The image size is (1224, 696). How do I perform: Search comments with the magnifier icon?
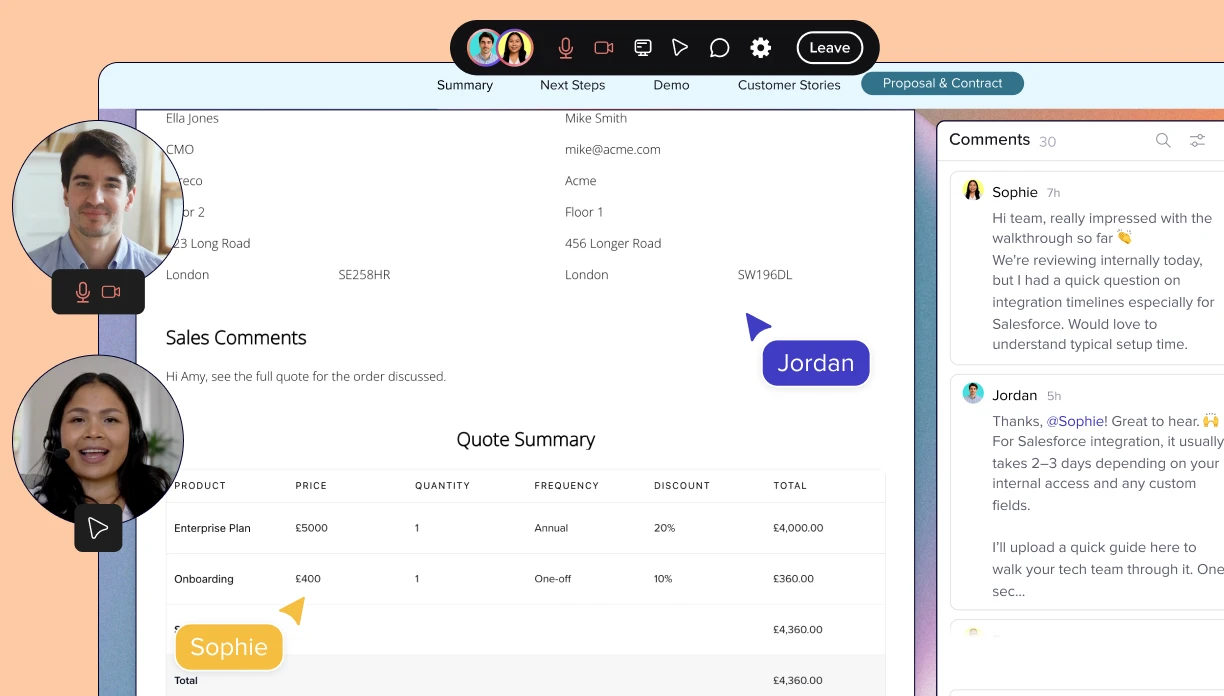(x=1163, y=140)
